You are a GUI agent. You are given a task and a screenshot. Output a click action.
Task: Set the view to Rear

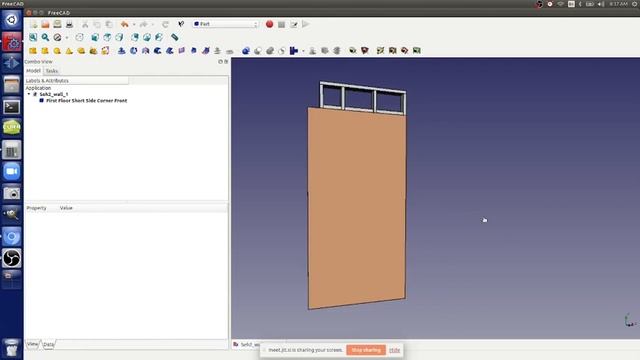tap(135, 38)
